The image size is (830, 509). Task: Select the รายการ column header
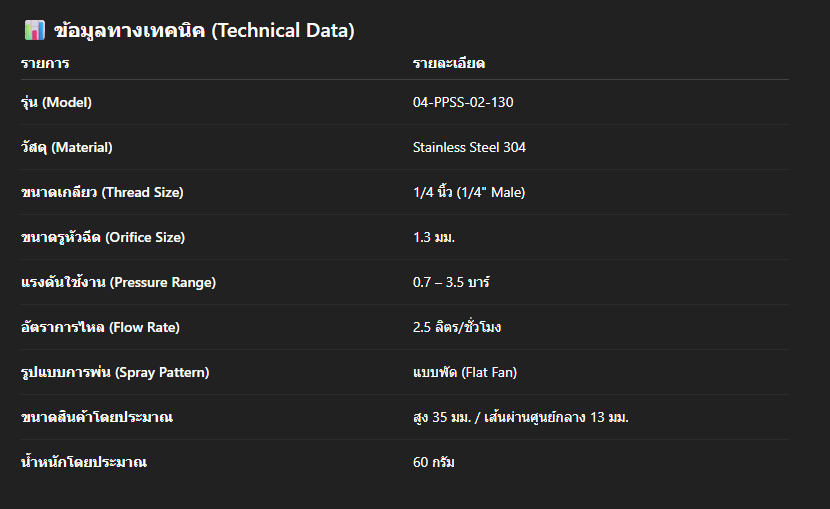pos(45,64)
